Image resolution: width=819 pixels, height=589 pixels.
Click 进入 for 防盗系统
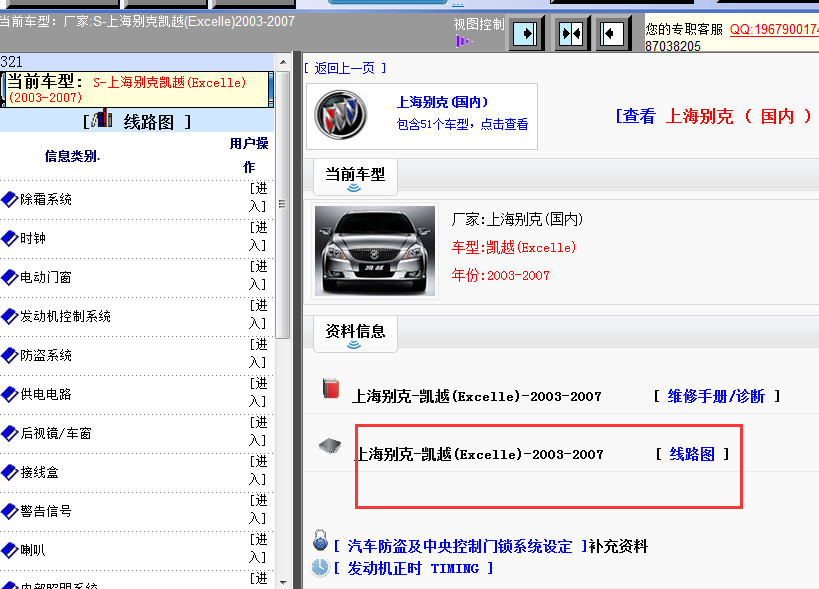coord(258,354)
